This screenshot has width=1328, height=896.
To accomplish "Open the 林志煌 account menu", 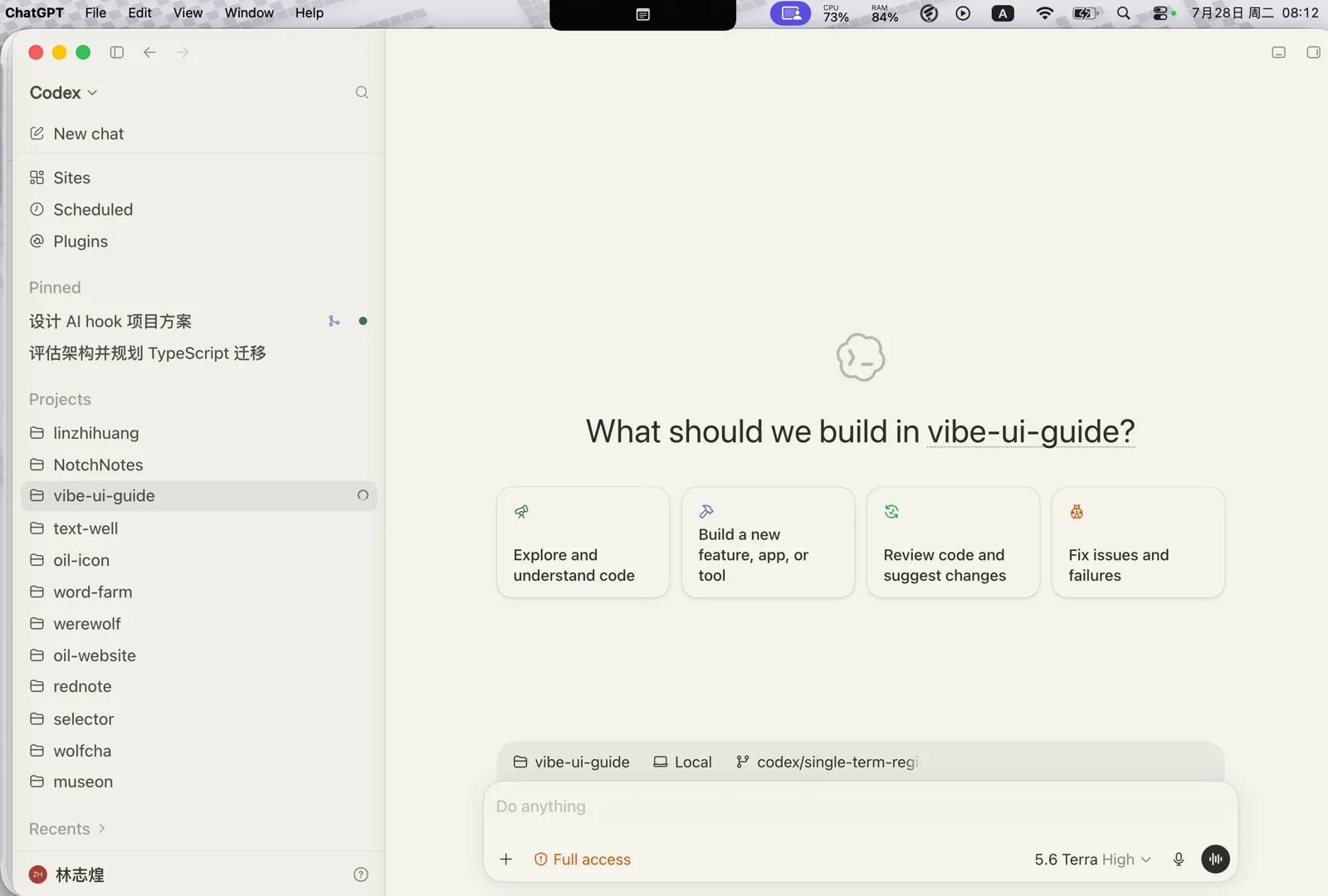I will pyautogui.click(x=67, y=874).
